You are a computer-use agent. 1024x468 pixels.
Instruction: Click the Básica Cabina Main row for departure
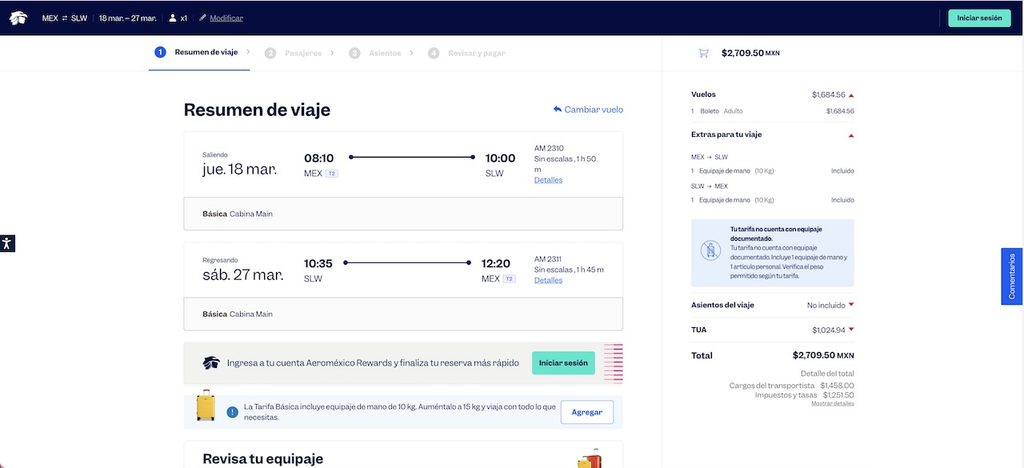(403, 213)
